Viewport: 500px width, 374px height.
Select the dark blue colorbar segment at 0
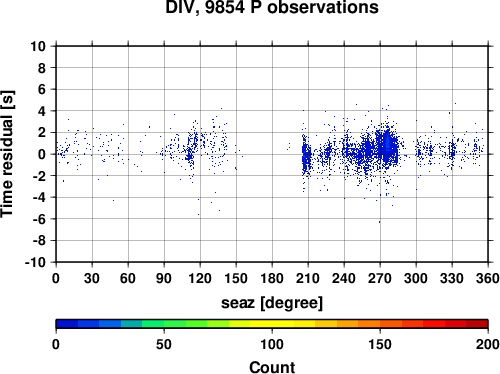coord(67,324)
